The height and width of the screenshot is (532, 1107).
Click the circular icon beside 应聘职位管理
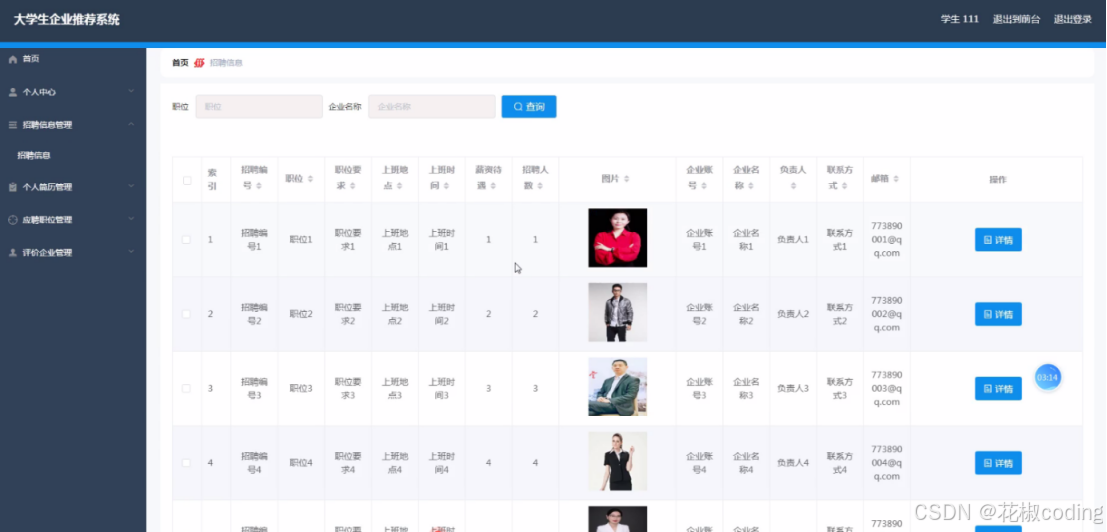pos(13,220)
